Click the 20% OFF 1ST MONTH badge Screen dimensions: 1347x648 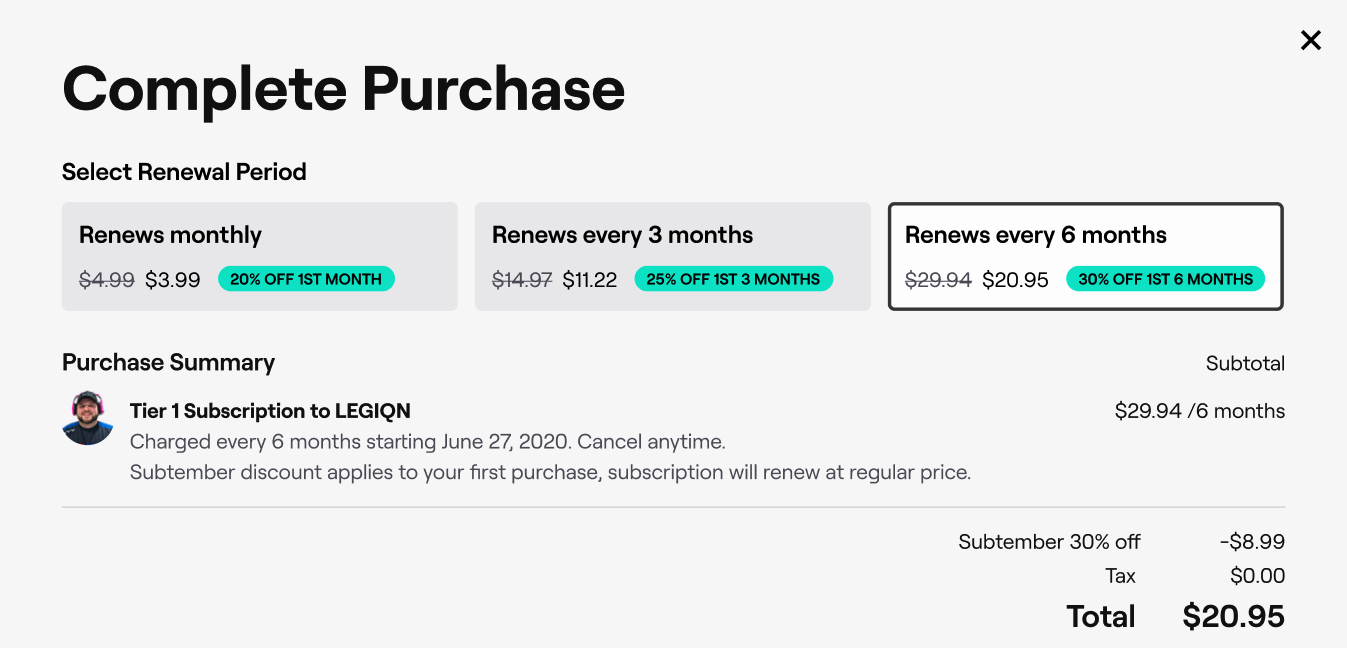pyautogui.click(x=306, y=278)
